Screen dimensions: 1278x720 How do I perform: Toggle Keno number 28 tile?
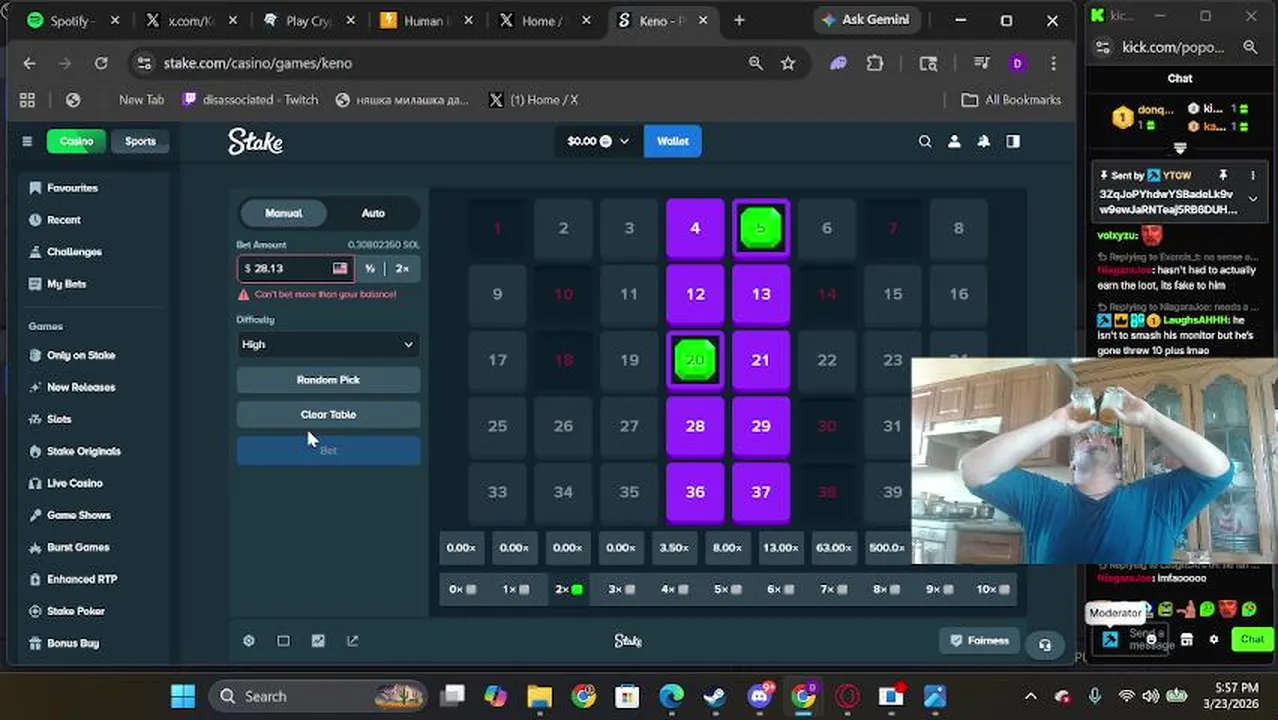(695, 426)
